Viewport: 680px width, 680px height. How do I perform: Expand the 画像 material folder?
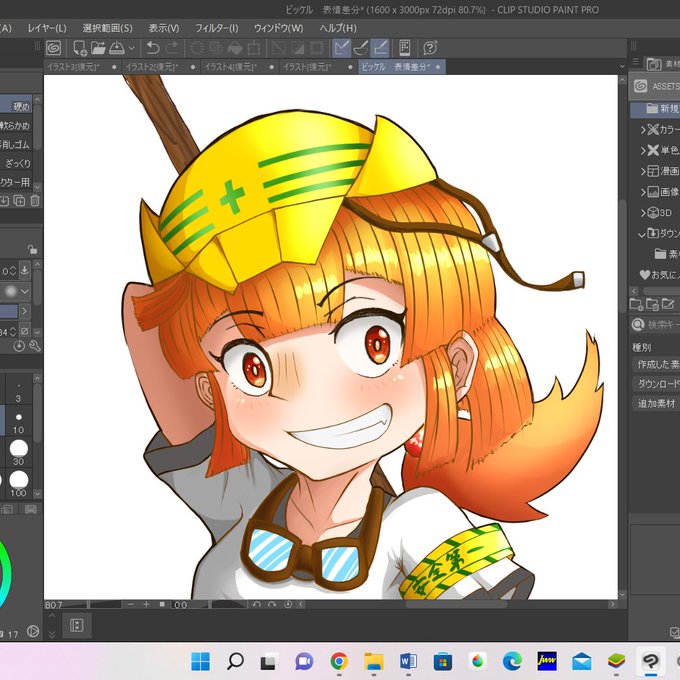pyautogui.click(x=643, y=192)
